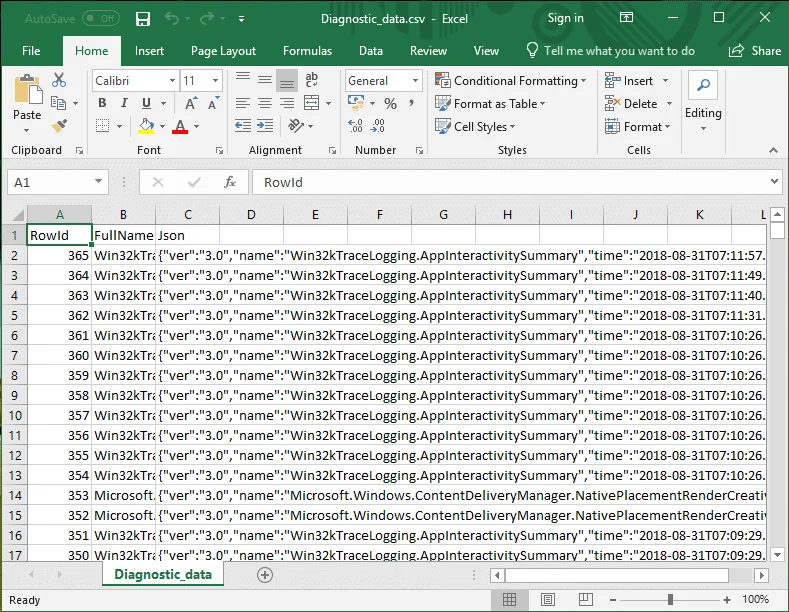Toggle Underline formatting
789x612 pixels.
click(146, 103)
